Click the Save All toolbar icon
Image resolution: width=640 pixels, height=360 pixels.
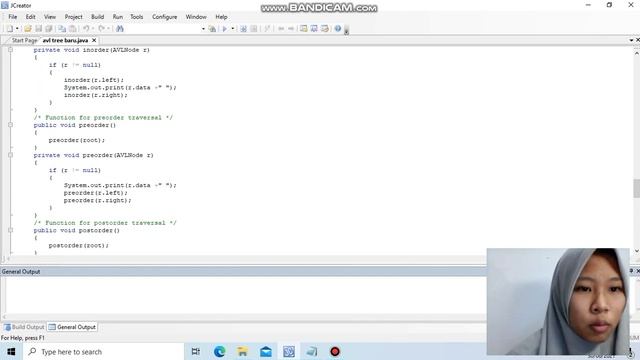(x=49, y=29)
